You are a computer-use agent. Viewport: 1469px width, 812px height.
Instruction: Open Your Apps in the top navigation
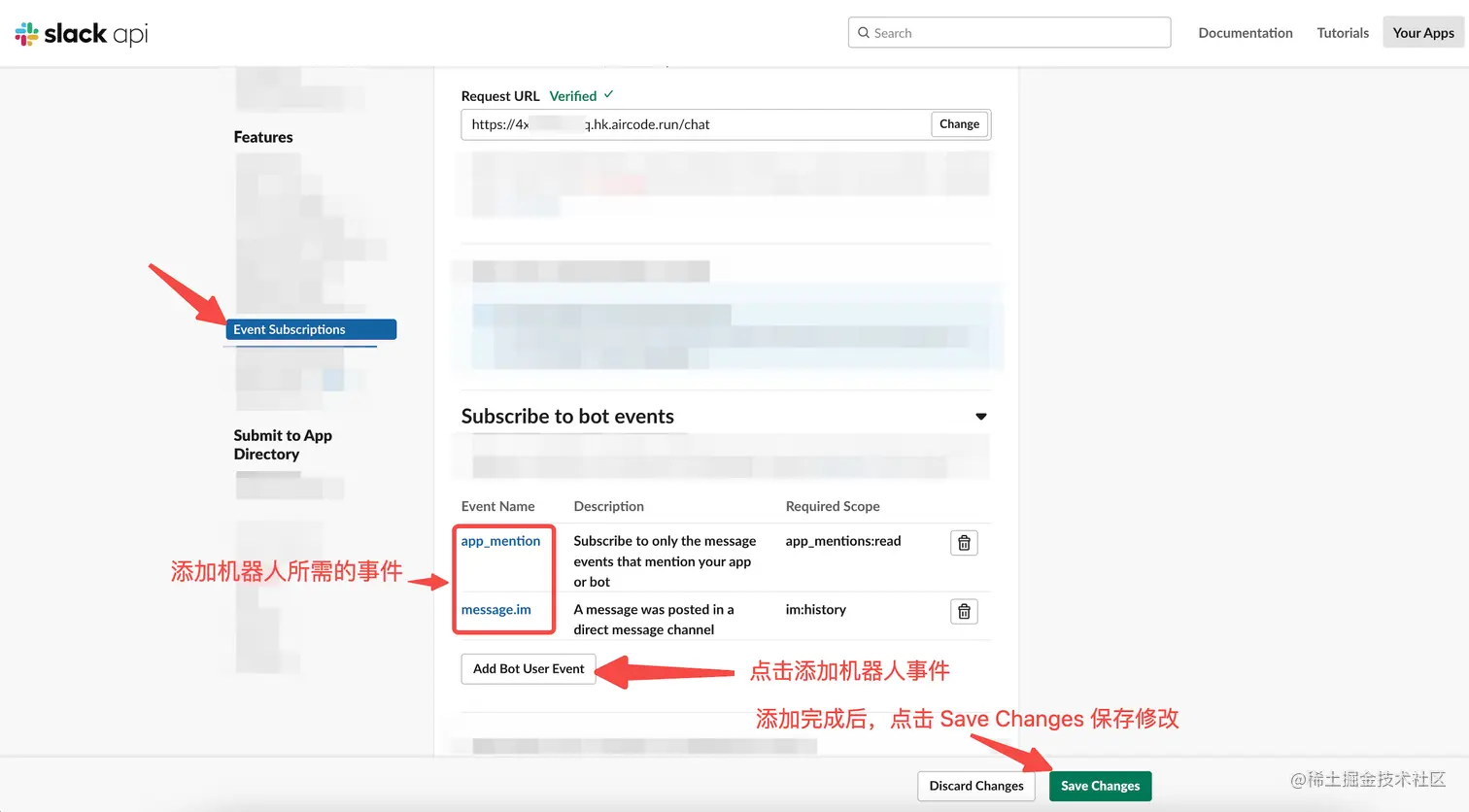point(1423,33)
